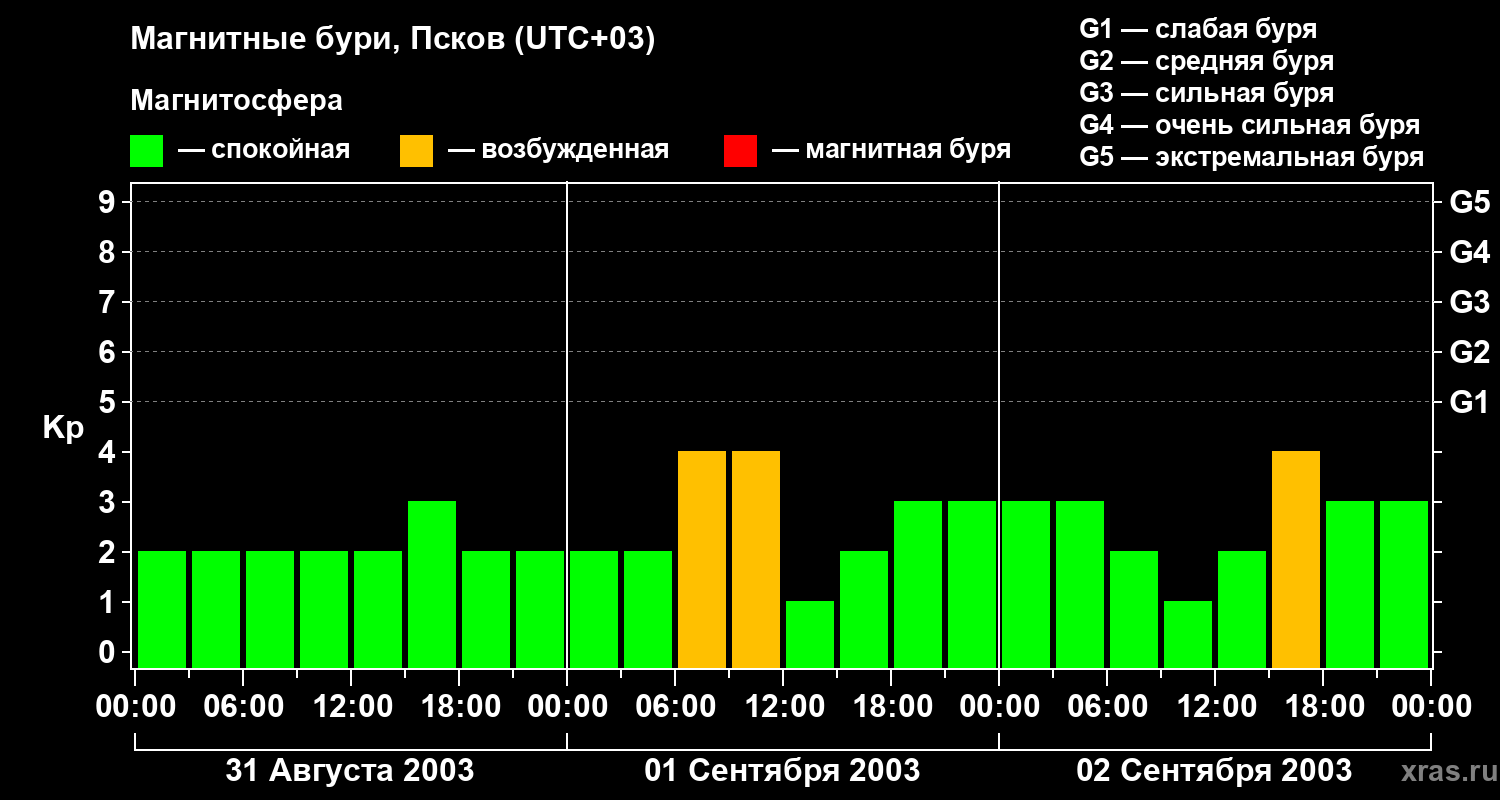Select the Kp 1 green bar on 02 Сентября

[x=1188, y=635]
